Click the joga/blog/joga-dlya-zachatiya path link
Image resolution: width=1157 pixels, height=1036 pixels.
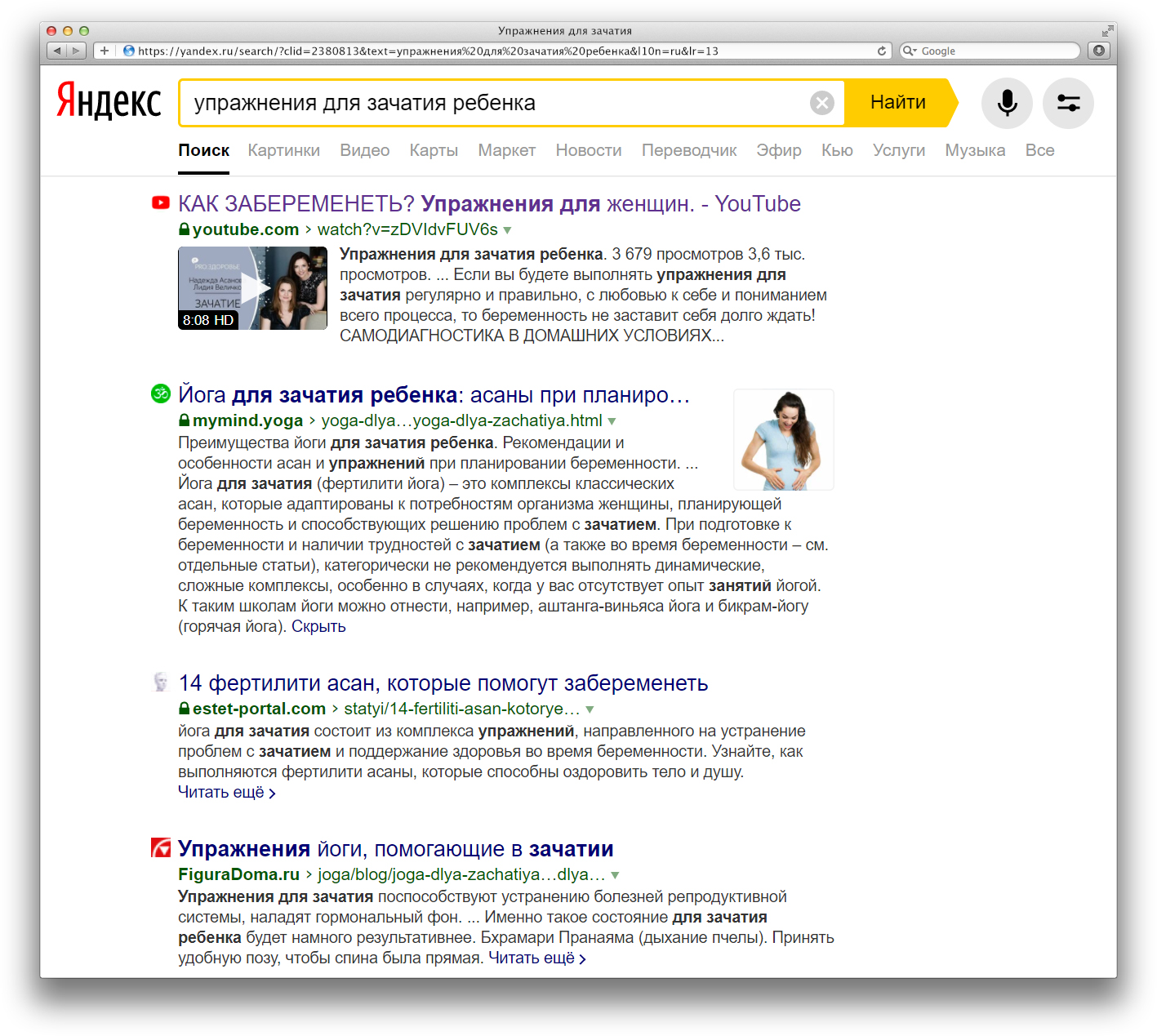(461, 874)
